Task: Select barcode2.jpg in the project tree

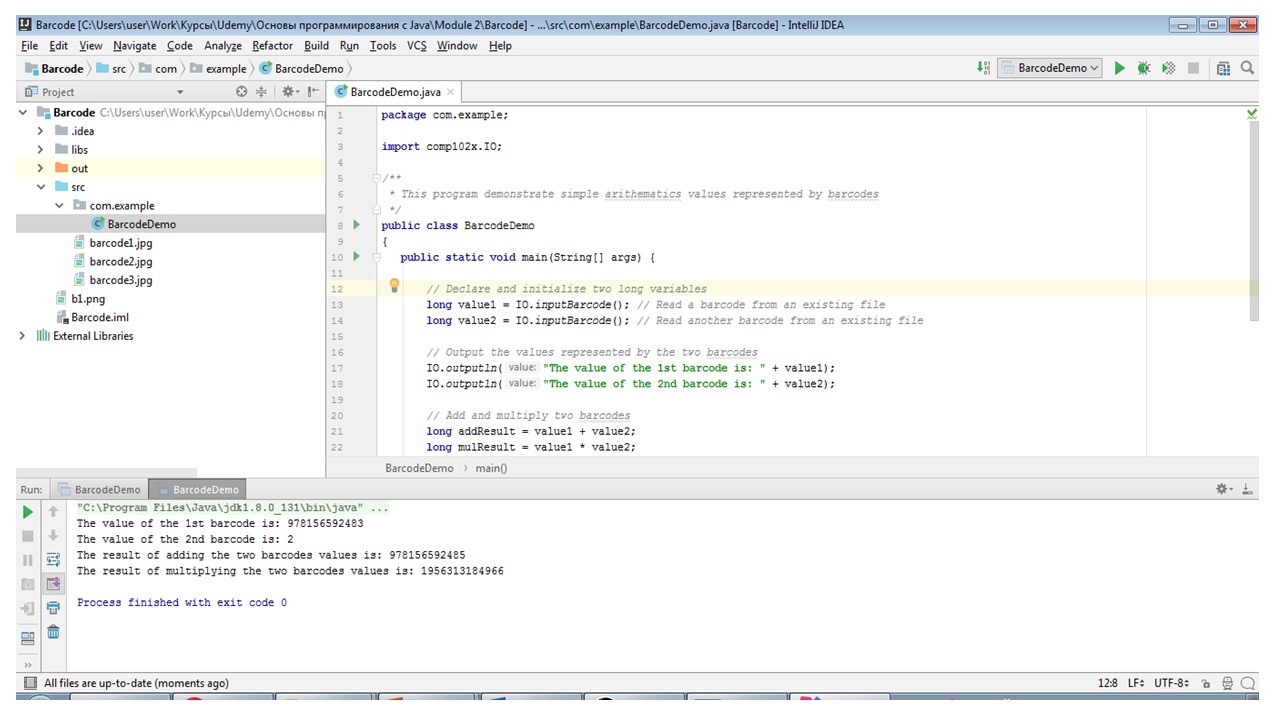Action: [x=120, y=262]
